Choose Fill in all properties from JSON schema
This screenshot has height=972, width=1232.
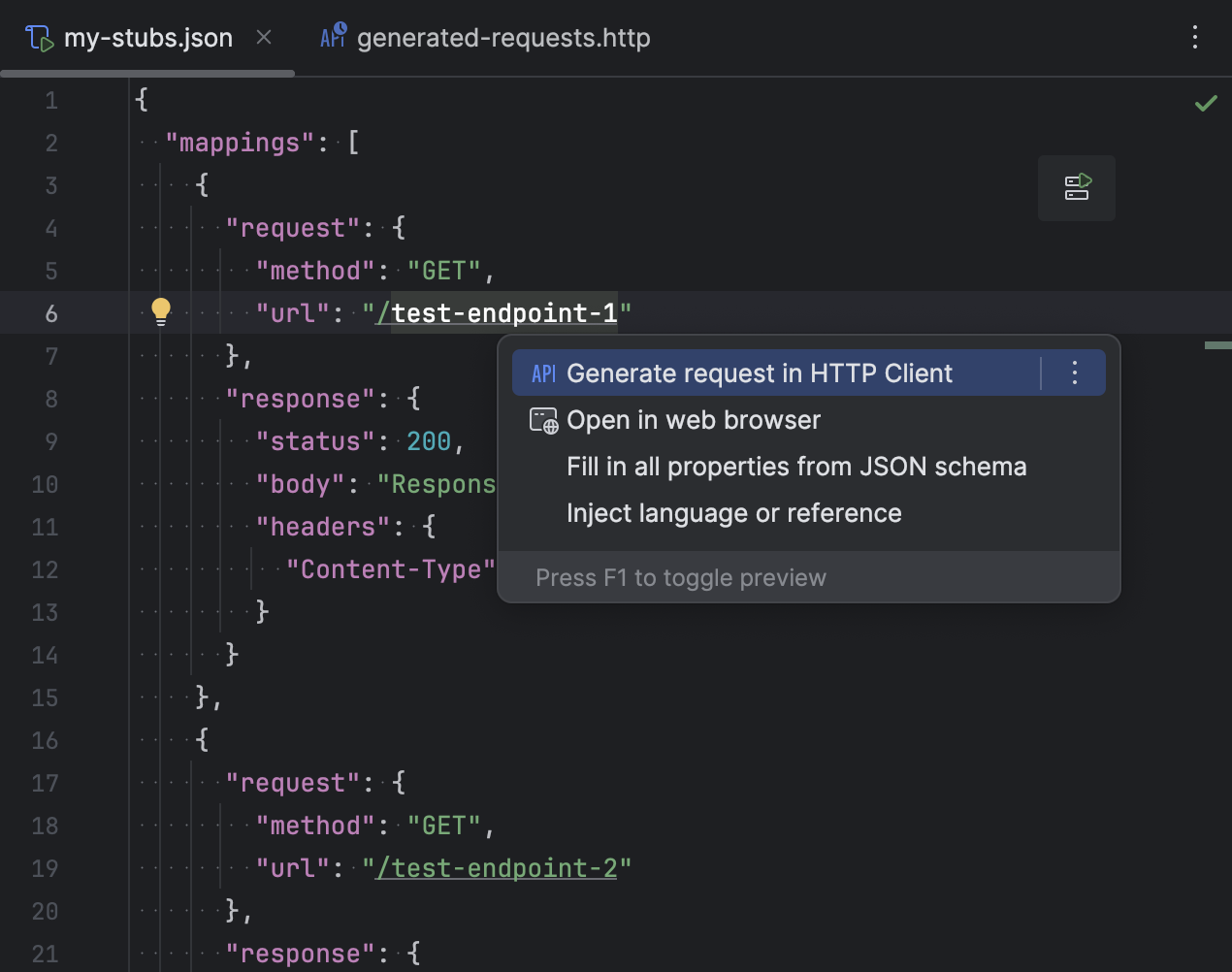click(796, 466)
